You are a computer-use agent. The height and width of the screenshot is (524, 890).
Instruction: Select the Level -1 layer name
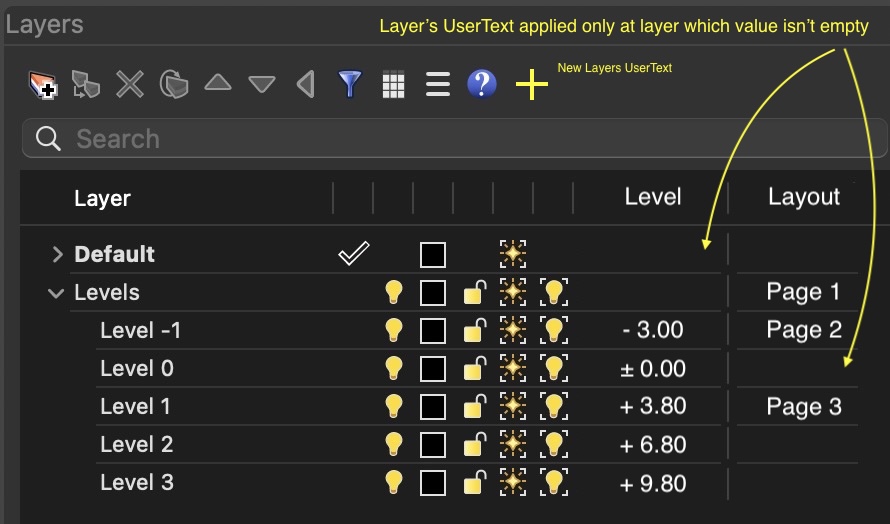point(140,330)
